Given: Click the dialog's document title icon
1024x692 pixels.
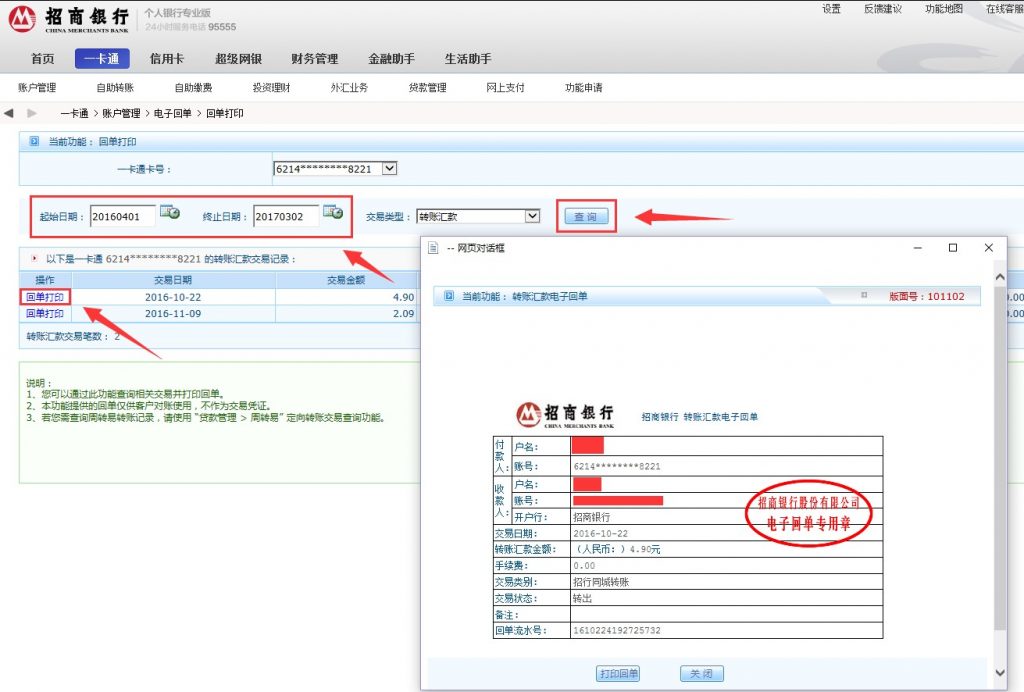Looking at the screenshot, I should click(432, 248).
